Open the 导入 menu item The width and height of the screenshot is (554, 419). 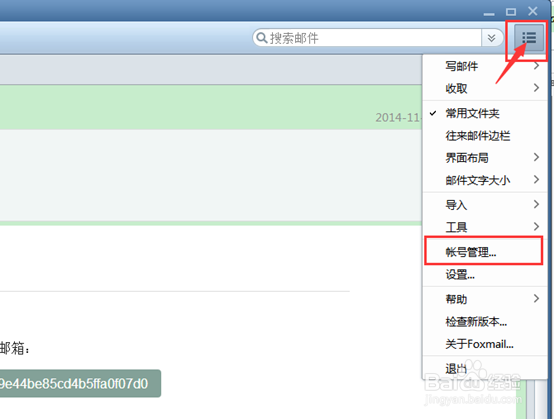click(485, 205)
